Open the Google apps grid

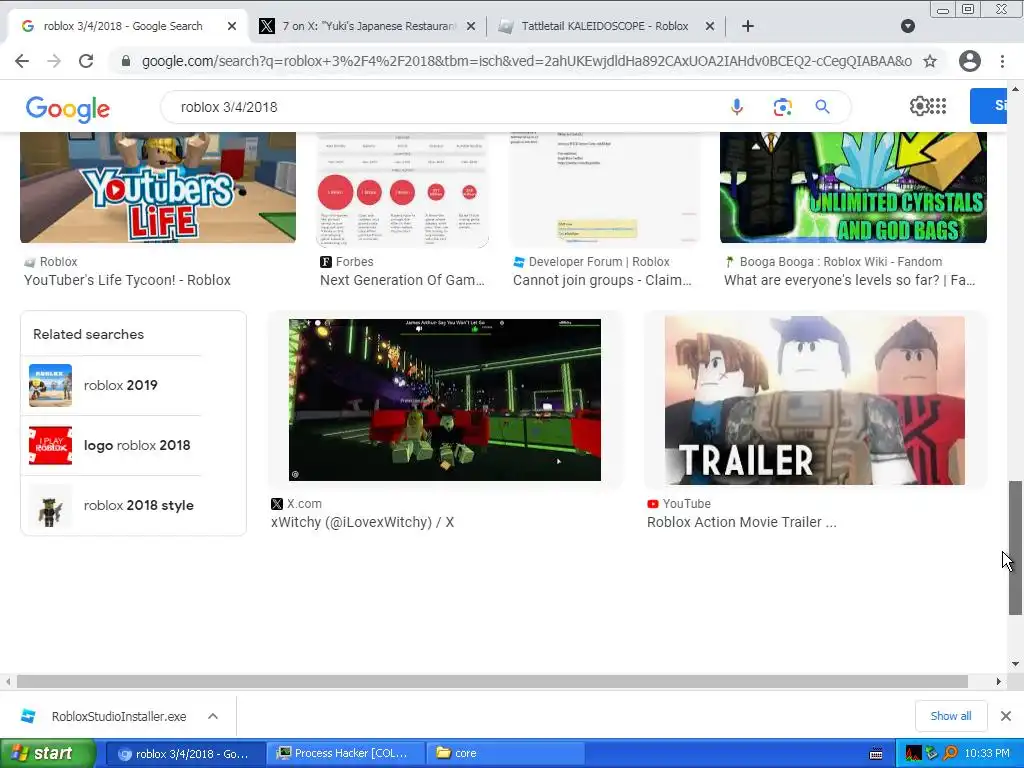click(x=938, y=106)
